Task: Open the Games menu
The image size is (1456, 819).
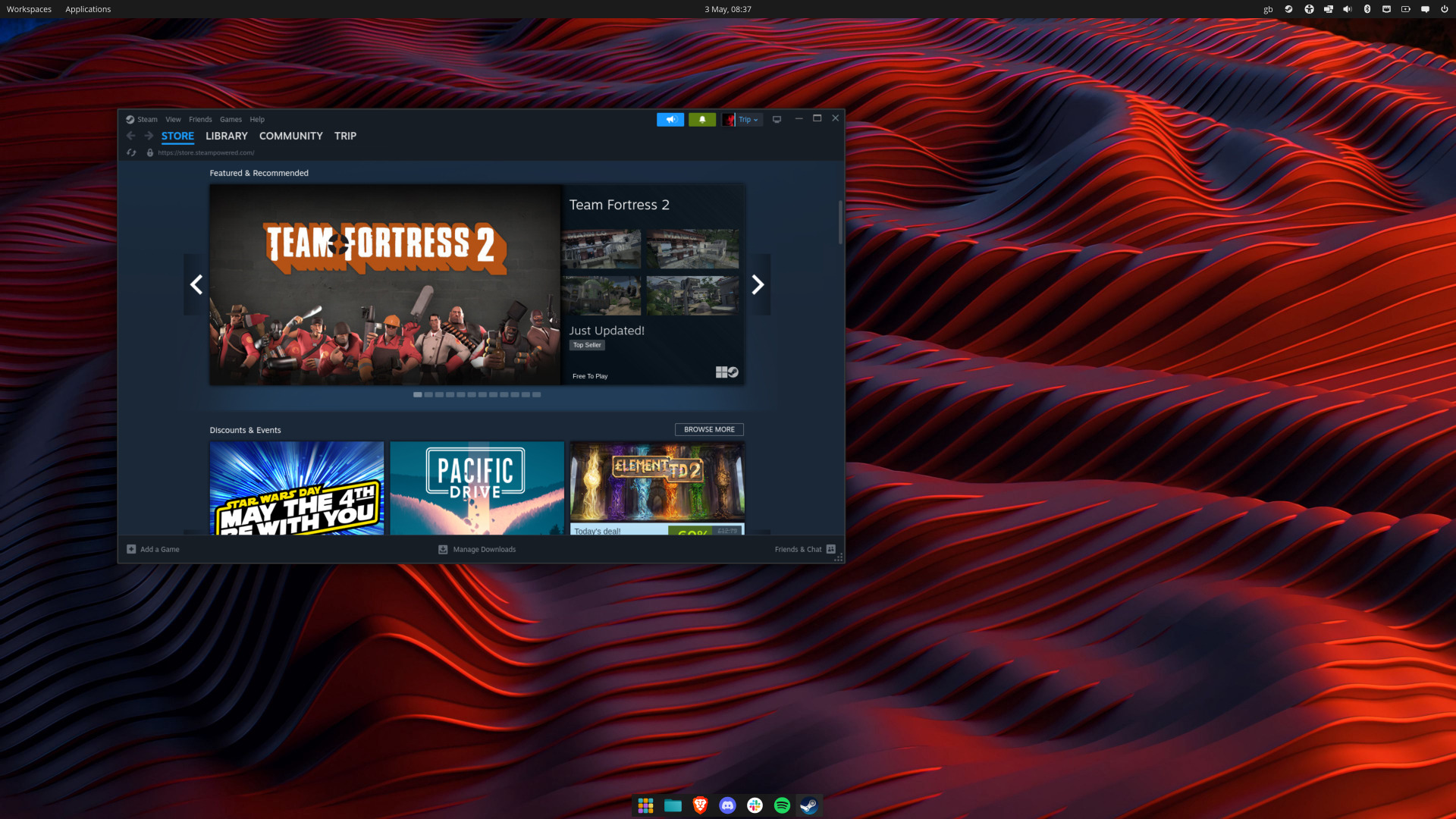Action: (231, 119)
